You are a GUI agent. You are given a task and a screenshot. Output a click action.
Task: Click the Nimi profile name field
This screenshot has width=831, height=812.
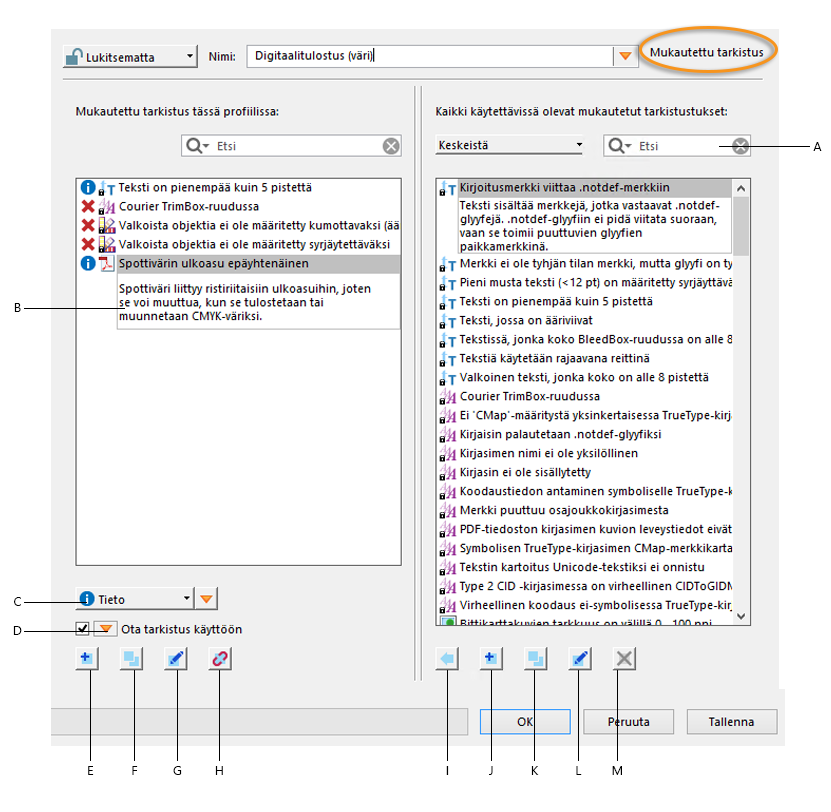tap(430, 56)
